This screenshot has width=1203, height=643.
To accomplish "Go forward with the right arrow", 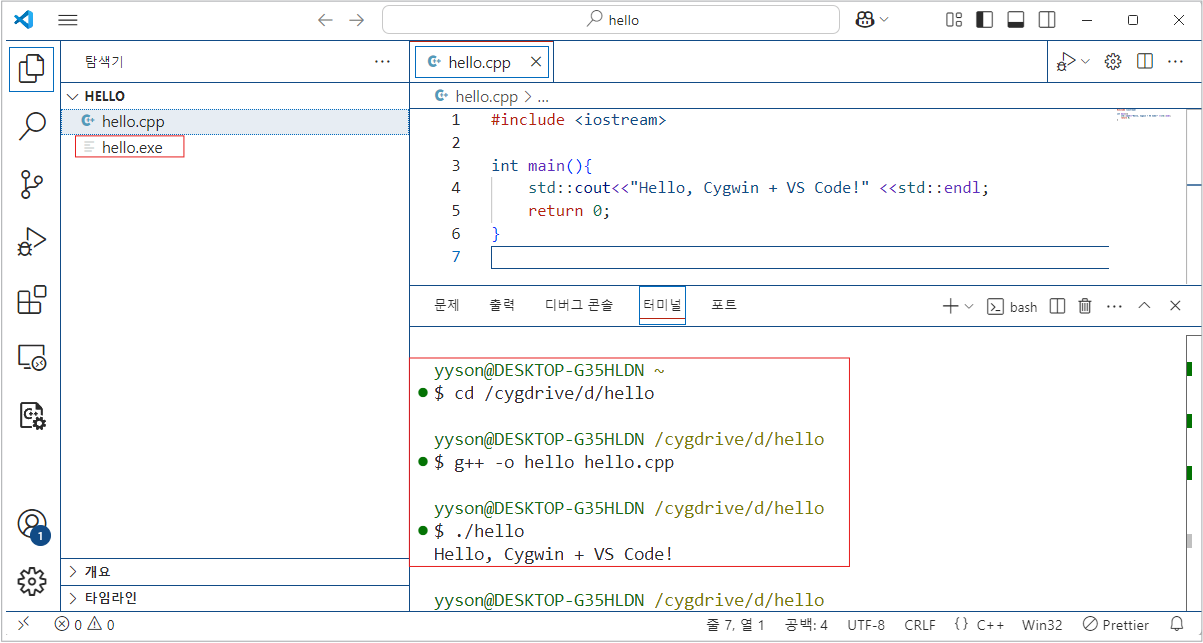I will tap(356, 20).
